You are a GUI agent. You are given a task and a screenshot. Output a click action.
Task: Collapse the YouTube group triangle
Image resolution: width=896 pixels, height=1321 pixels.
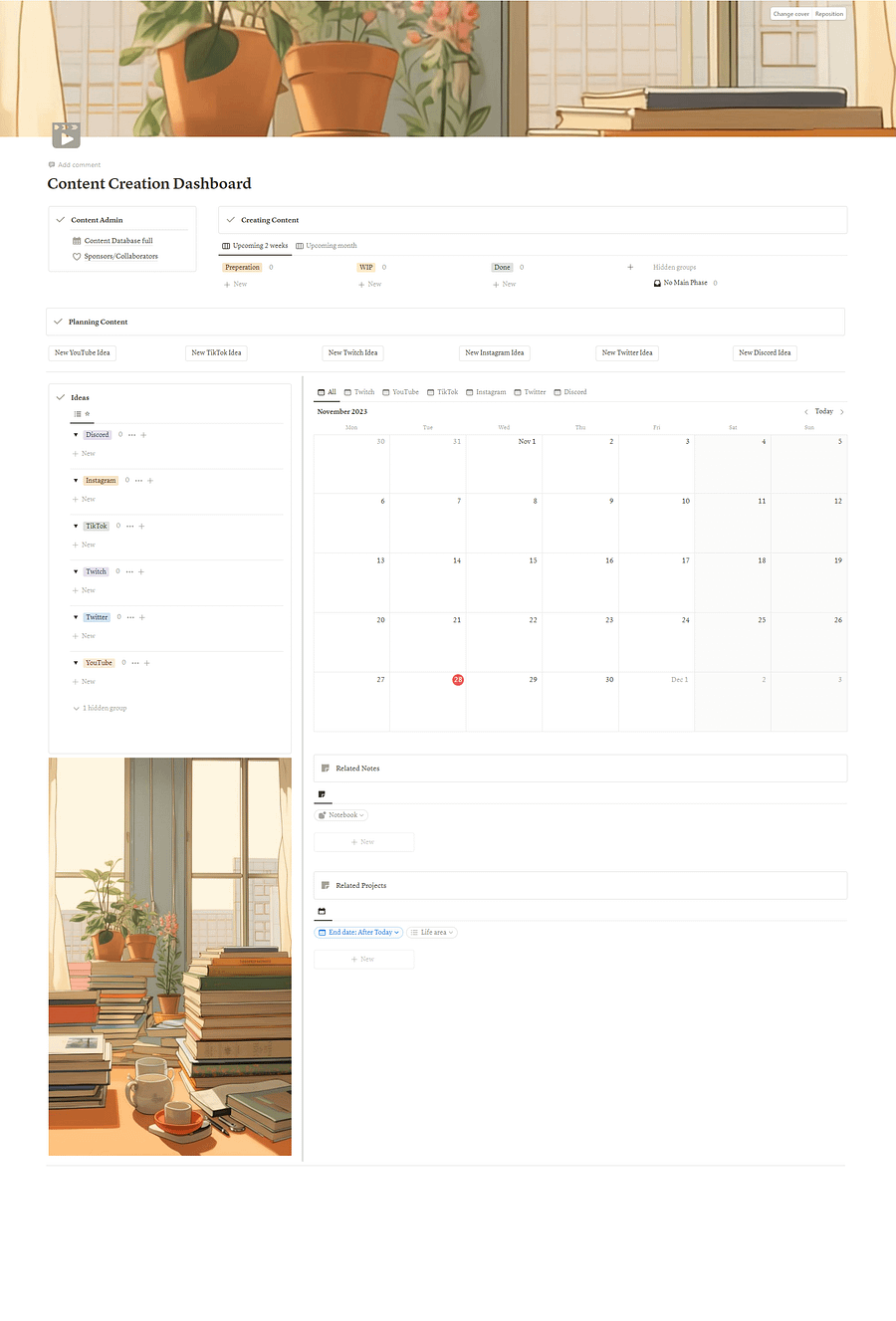pyautogui.click(x=76, y=663)
